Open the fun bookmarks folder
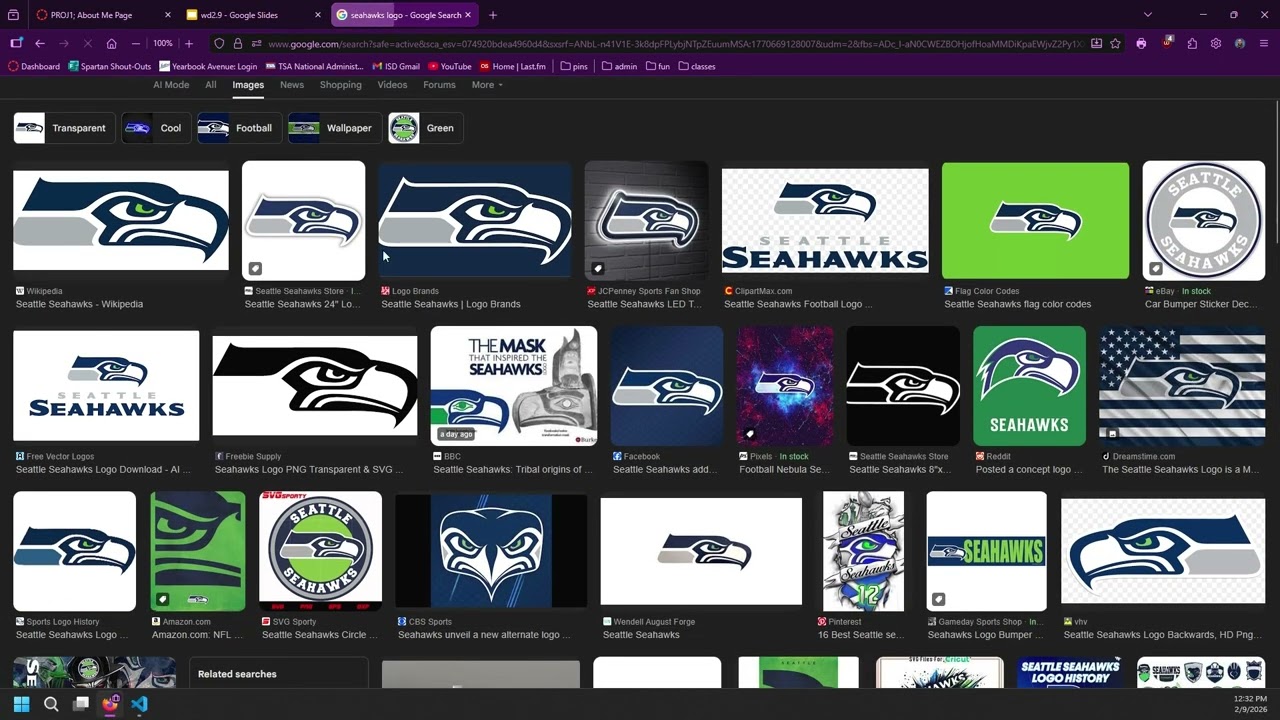 click(x=658, y=66)
